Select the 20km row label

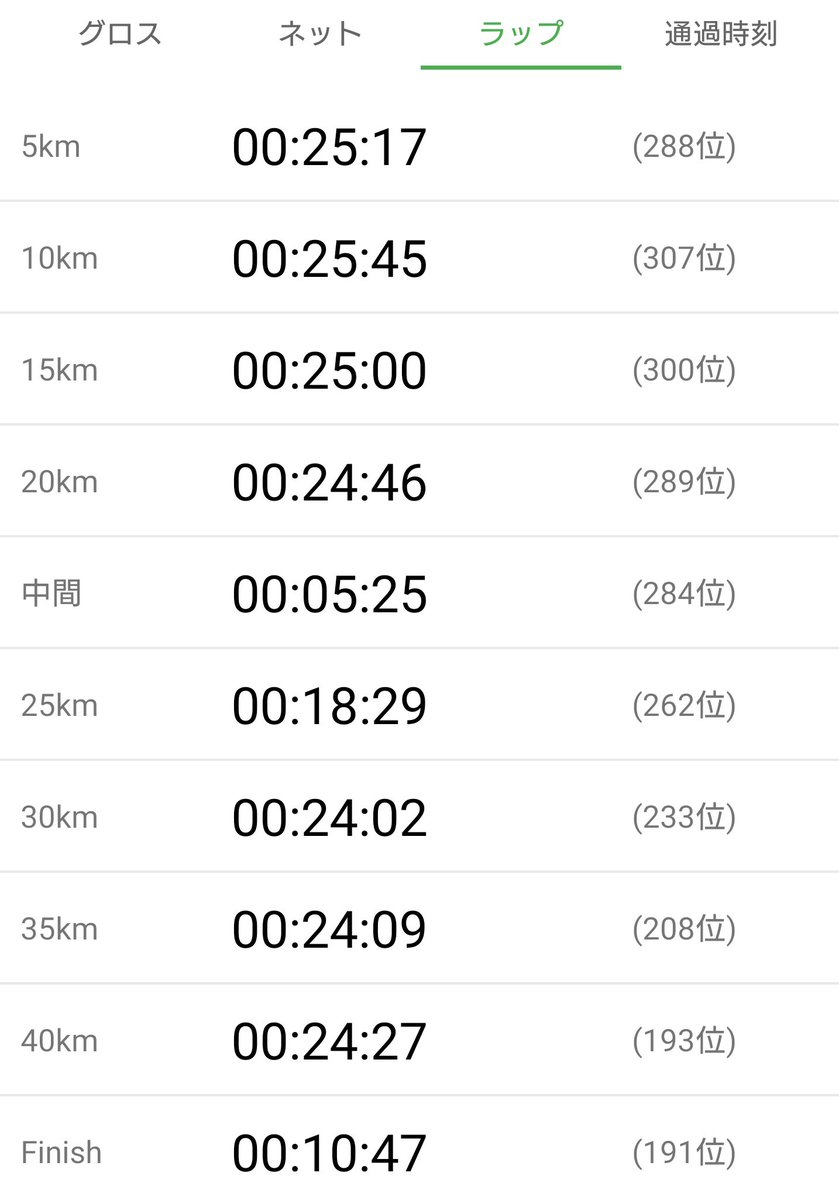(60, 483)
